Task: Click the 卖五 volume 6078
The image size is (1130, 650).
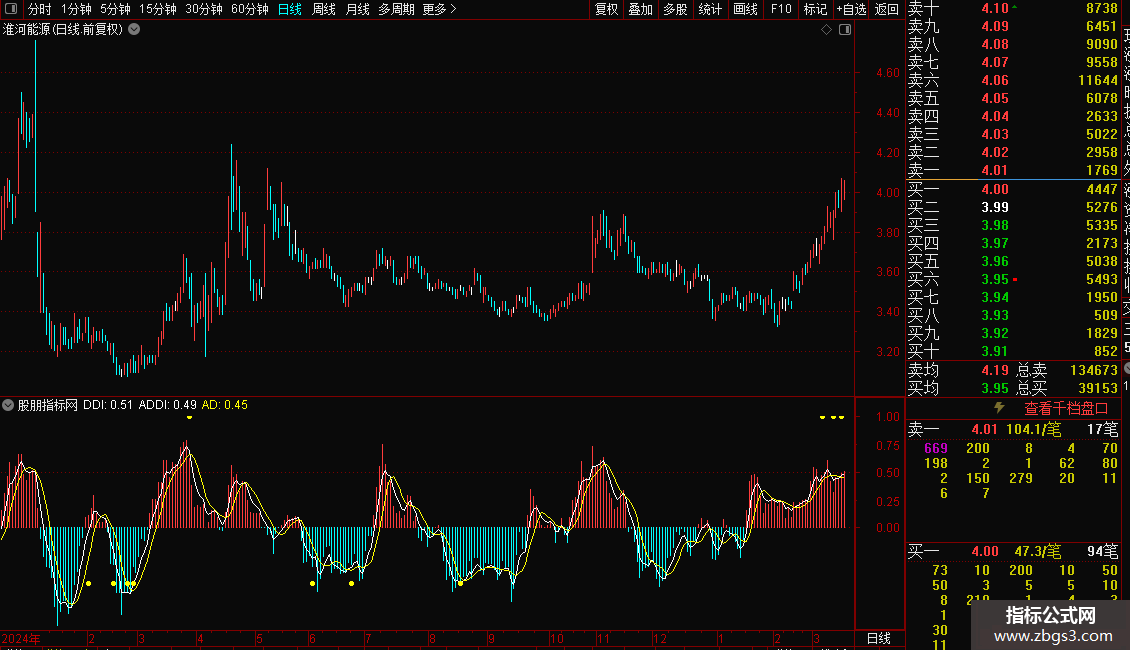Action: click(x=1101, y=98)
